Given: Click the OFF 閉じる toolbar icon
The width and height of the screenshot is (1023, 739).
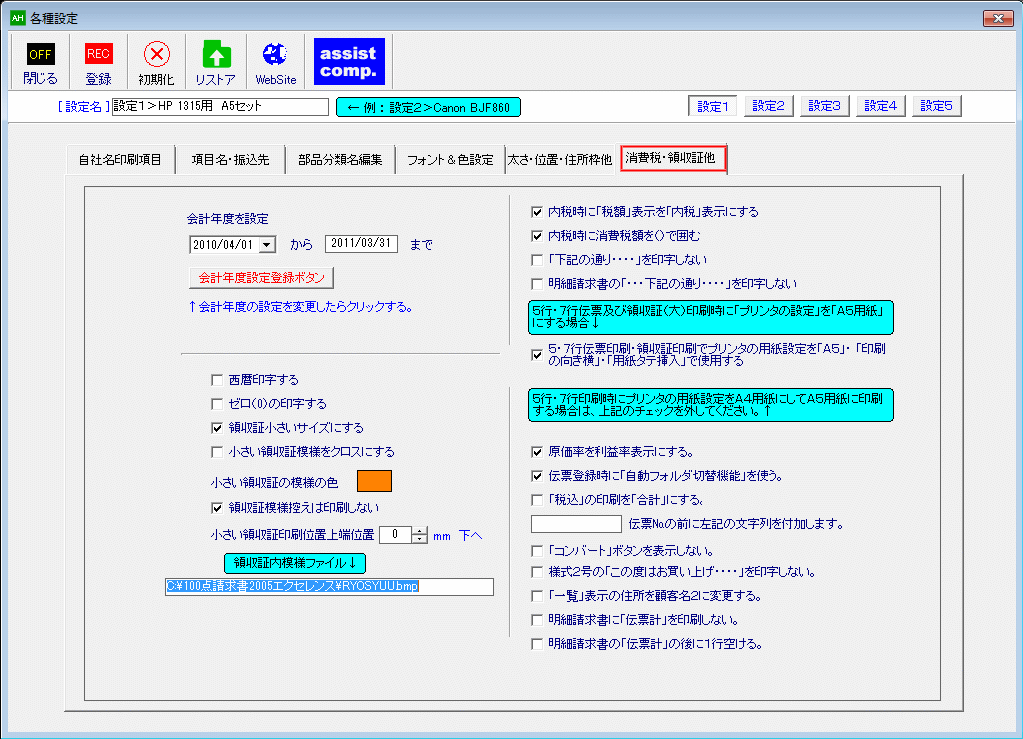Looking at the screenshot, I should coord(40,63).
